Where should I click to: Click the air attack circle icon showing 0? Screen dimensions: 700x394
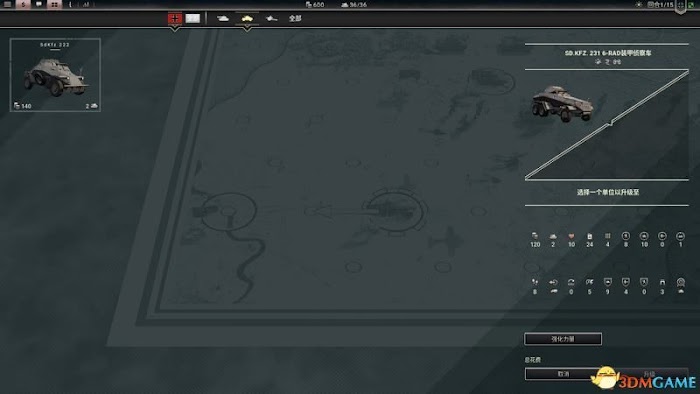[662, 236]
